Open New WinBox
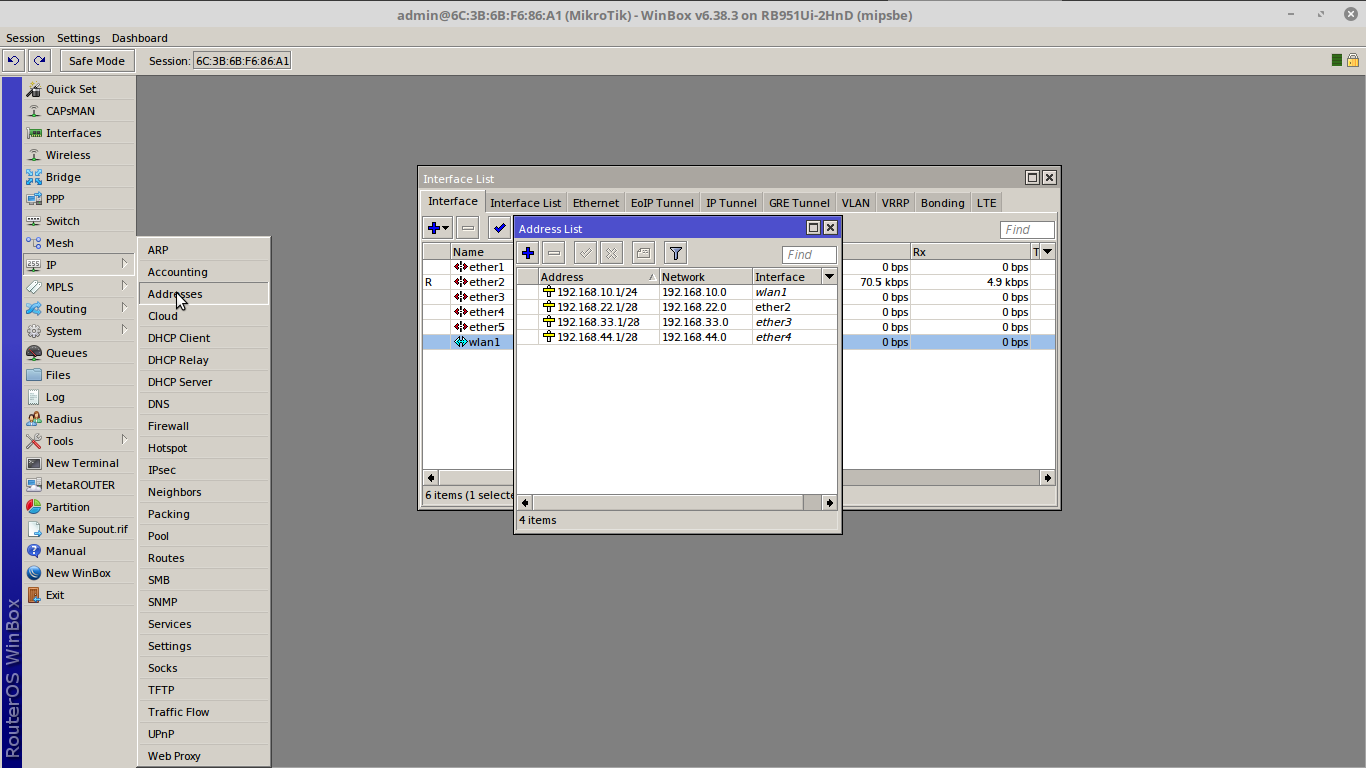Image resolution: width=1366 pixels, height=768 pixels. [79, 573]
